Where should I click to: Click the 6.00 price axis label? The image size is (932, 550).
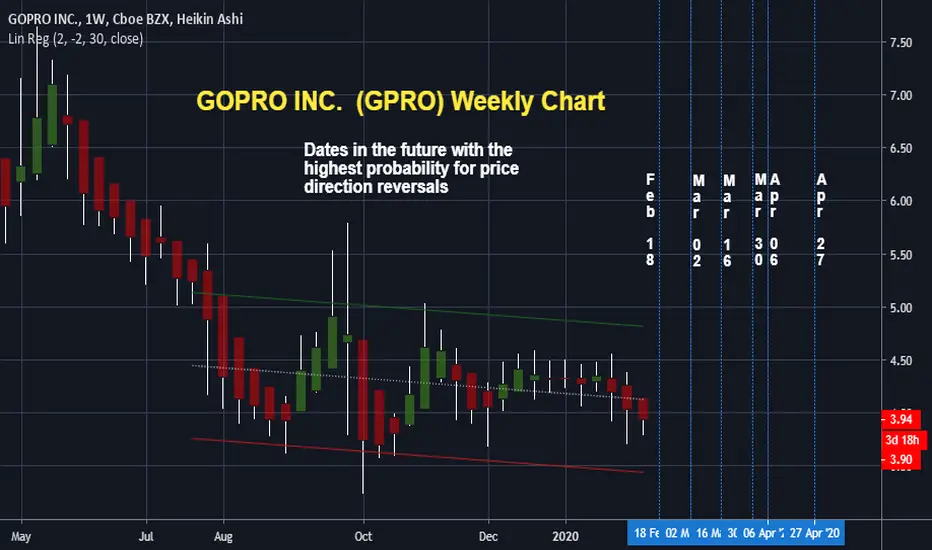900,201
